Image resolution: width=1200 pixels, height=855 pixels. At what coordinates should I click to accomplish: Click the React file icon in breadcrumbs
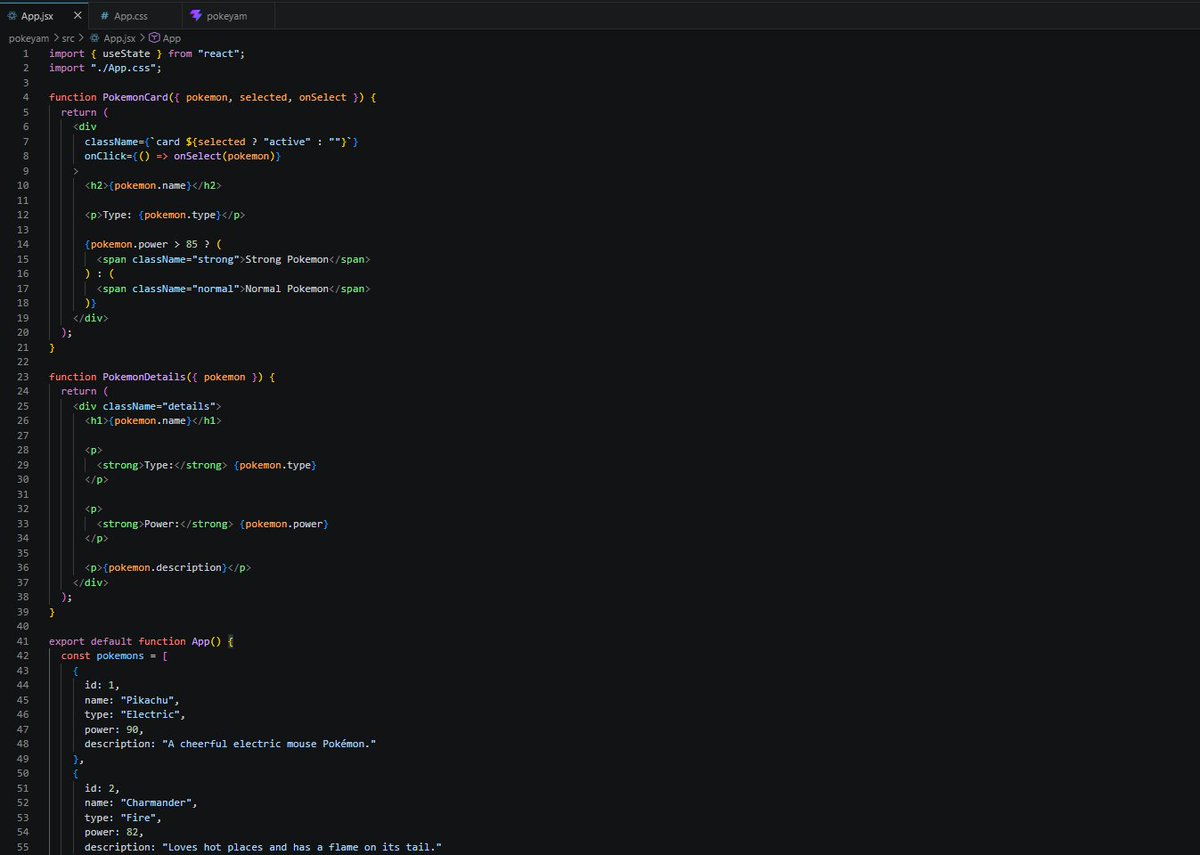(95, 38)
